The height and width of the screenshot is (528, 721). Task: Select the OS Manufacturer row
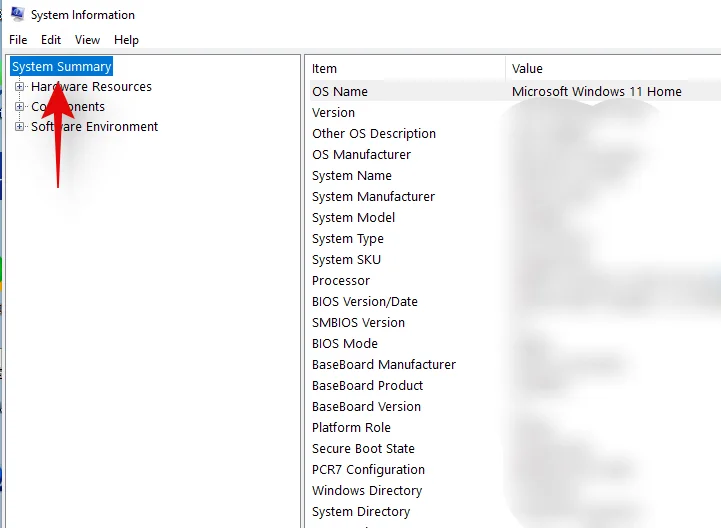pyautogui.click(x=514, y=155)
